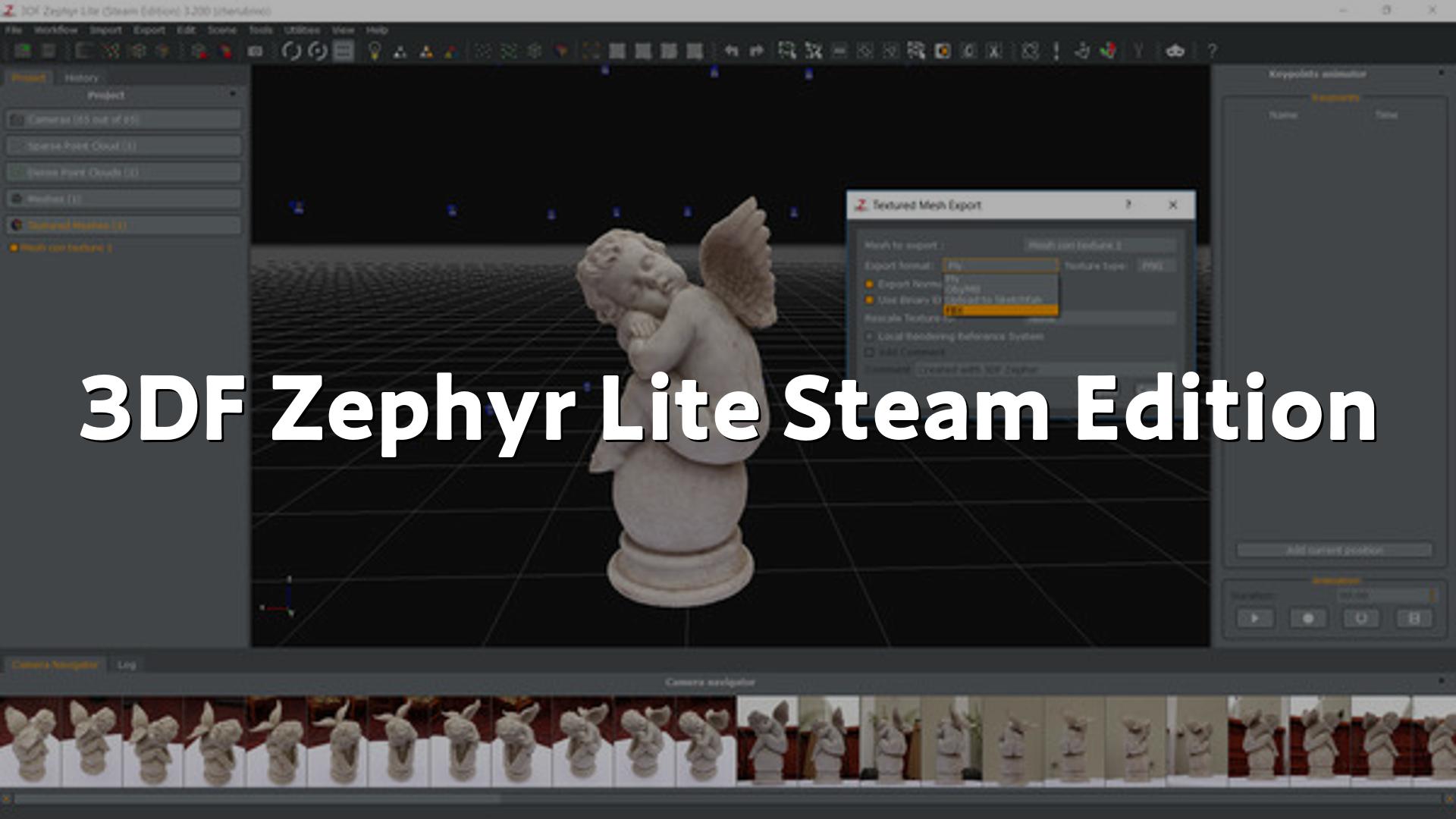Click the Comment text field in export dialog

1045,369
